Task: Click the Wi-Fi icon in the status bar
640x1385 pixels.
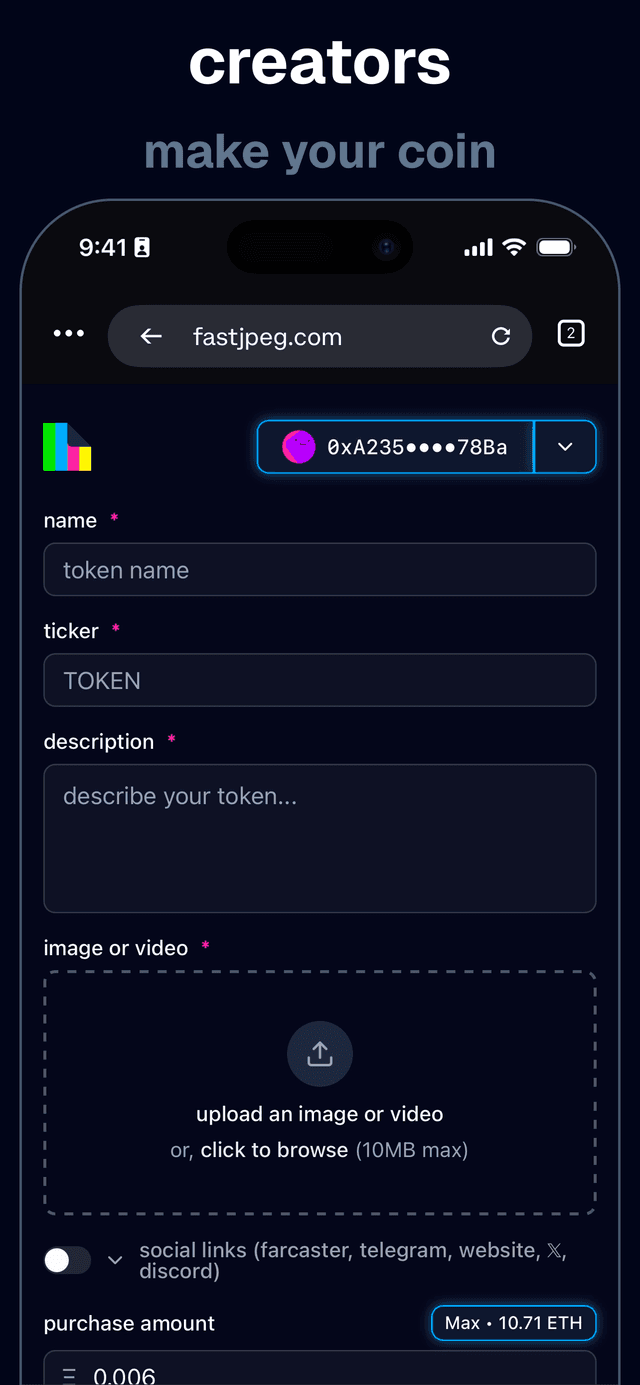Action: coord(513,247)
